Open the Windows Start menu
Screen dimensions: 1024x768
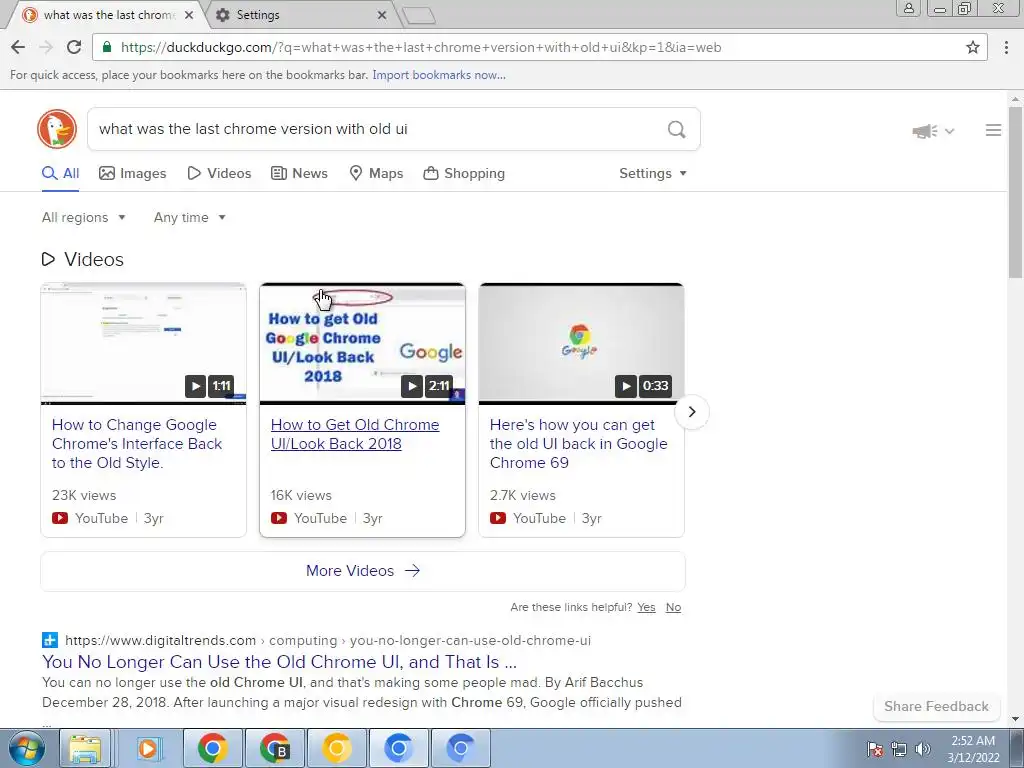tap(26, 748)
